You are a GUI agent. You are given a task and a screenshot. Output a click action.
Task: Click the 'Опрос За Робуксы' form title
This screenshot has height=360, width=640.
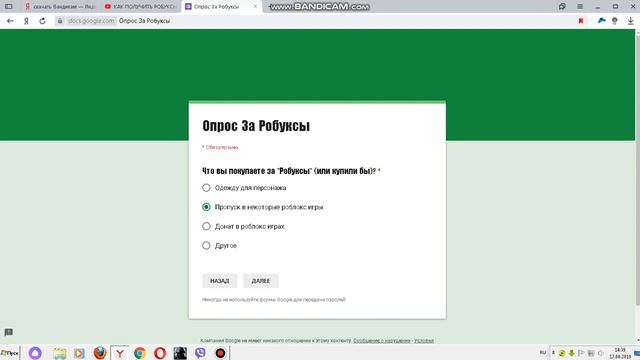point(256,126)
